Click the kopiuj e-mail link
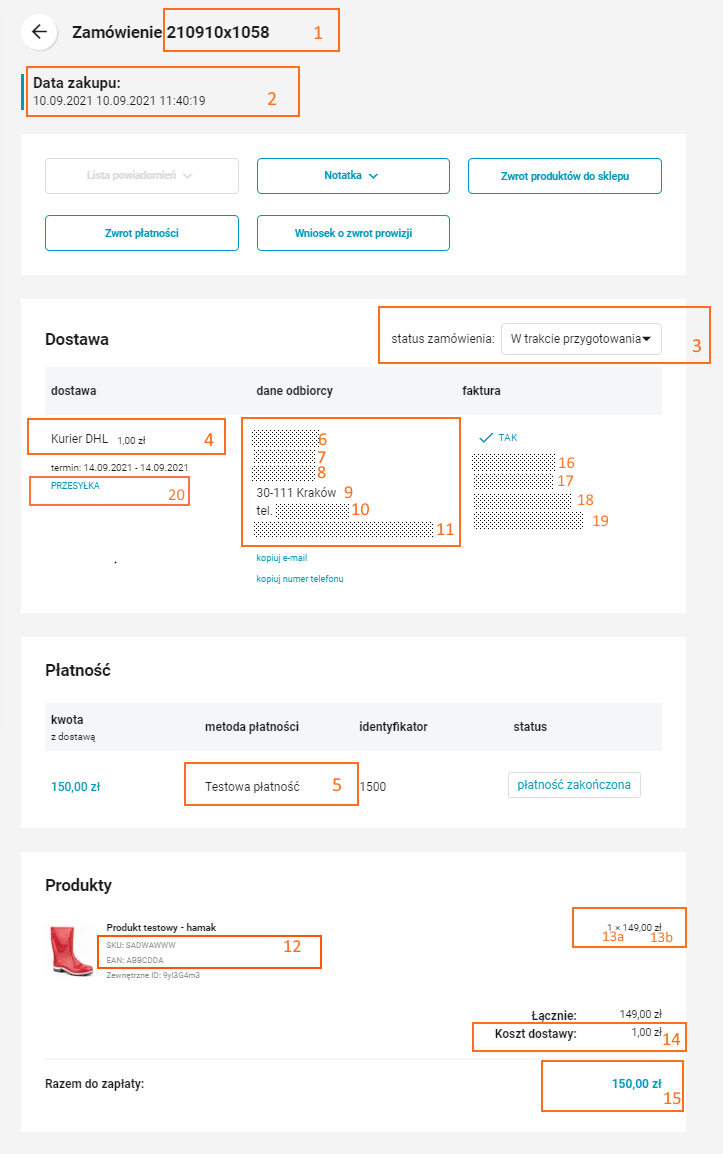Screen dimensions: 723x1154 coord(282,558)
